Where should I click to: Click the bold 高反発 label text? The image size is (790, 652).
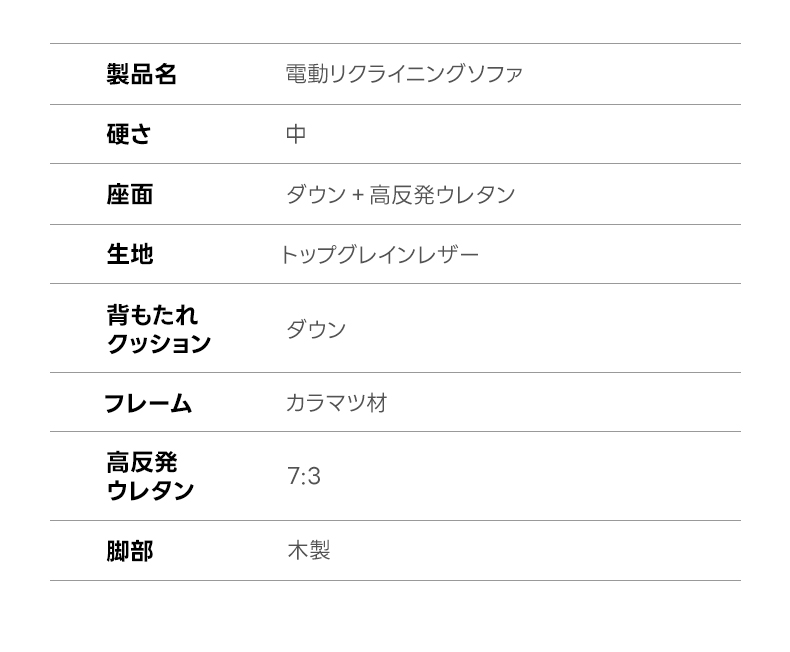(x=141, y=462)
